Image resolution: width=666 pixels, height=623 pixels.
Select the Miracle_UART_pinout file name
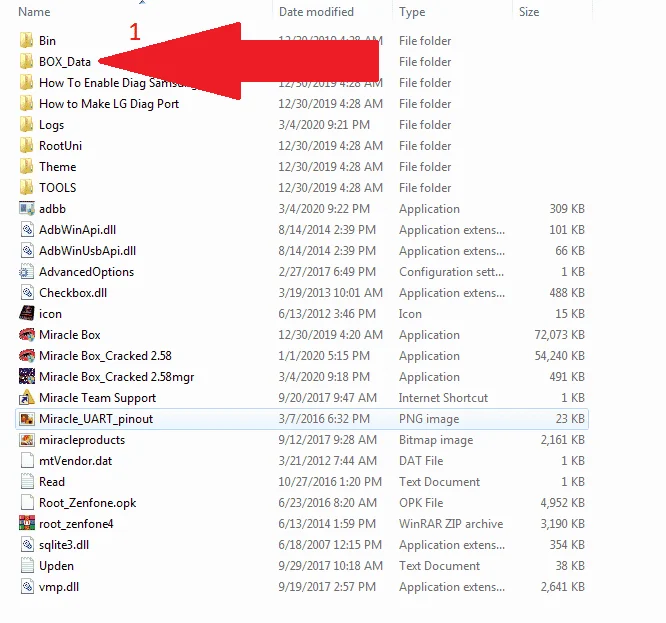pyautogui.click(x=96, y=419)
